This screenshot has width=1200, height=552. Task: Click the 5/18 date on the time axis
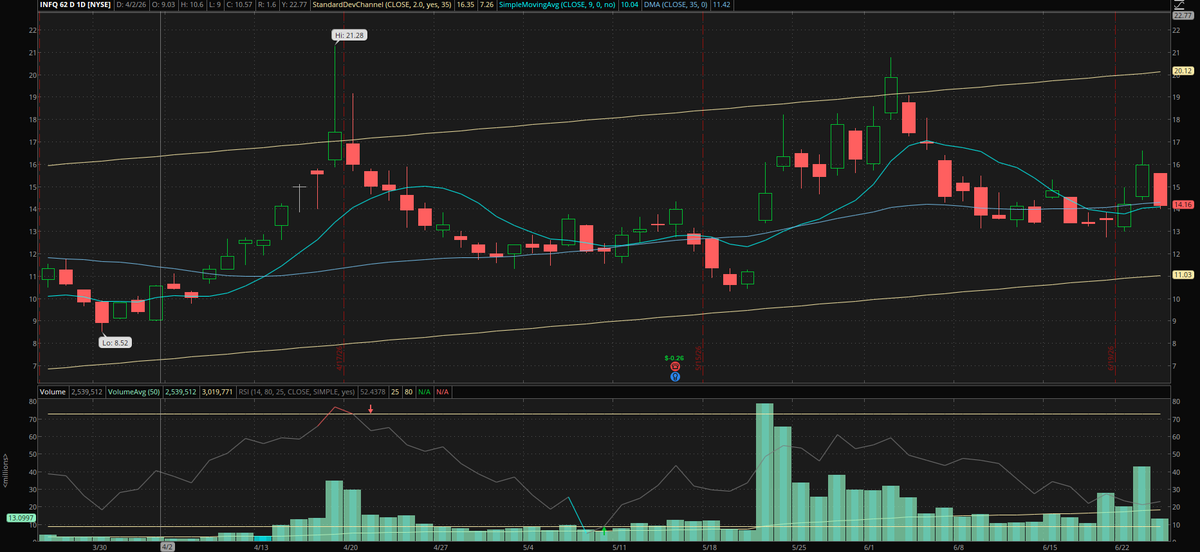[709, 547]
